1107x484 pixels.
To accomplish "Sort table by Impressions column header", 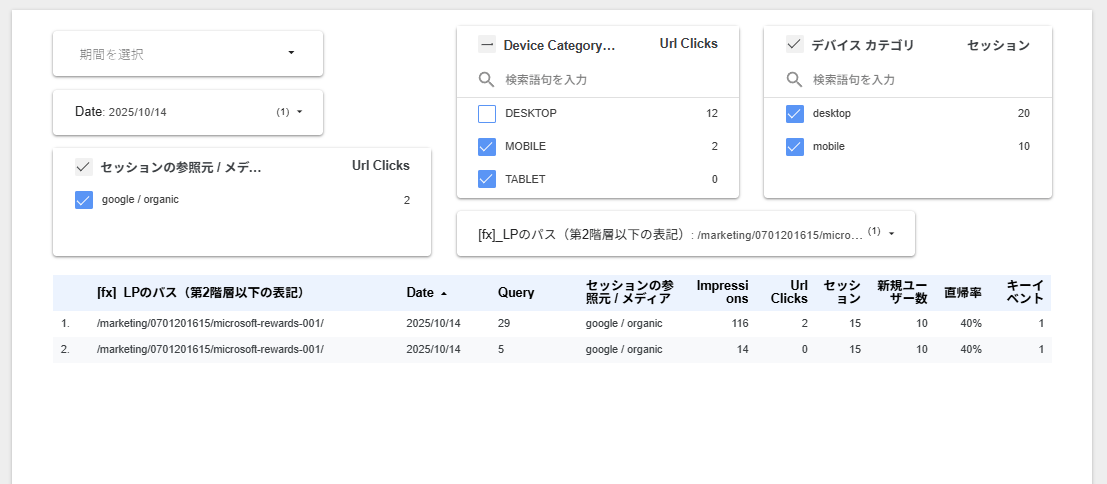I will [x=722, y=292].
